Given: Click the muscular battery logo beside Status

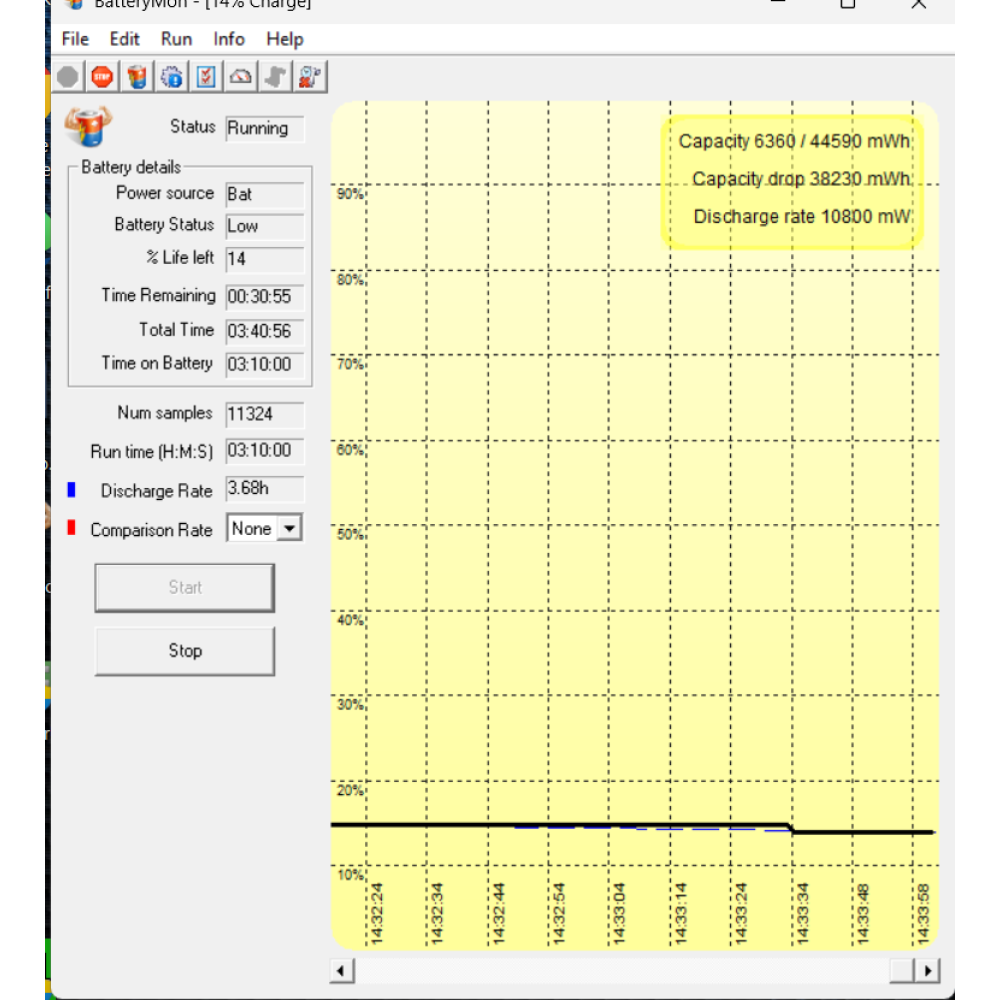Looking at the screenshot, I should click(x=88, y=127).
